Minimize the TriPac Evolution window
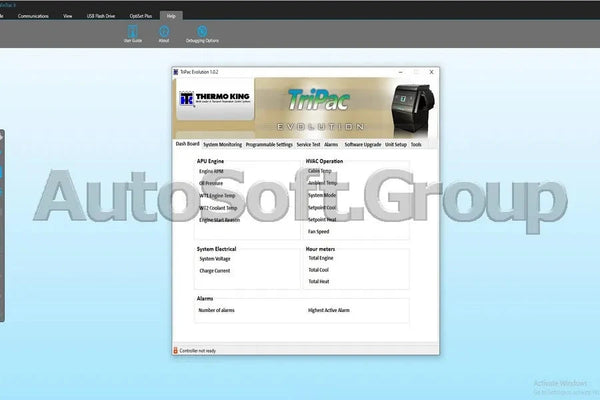Viewport: 600px width, 400px height. [x=400, y=72]
